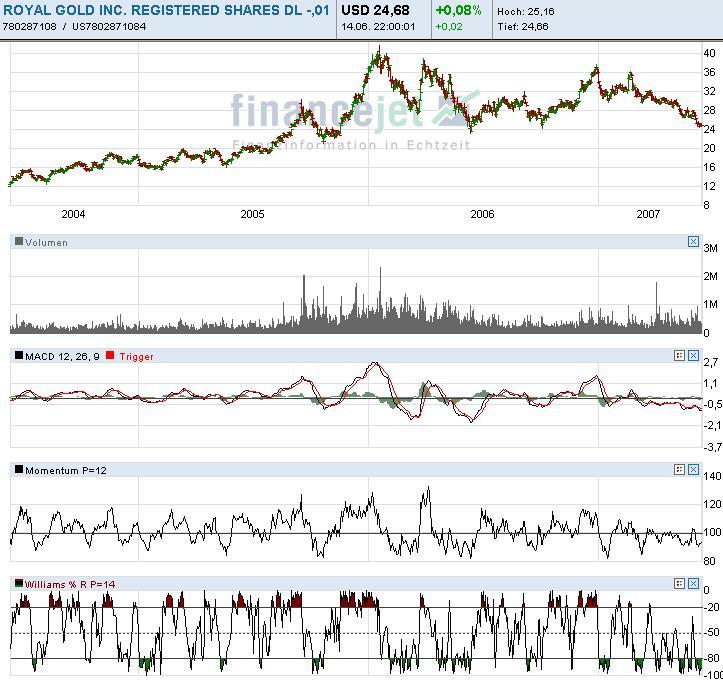
Task: Click the 2007 label on time axis
Action: click(648, 214)
